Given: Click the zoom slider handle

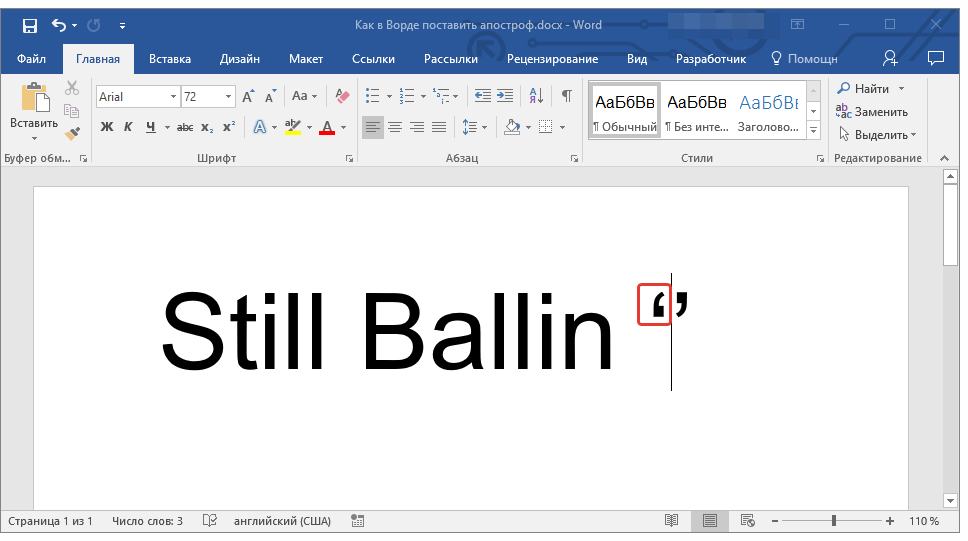Looking at the screenshot, I should coord(833,521).
